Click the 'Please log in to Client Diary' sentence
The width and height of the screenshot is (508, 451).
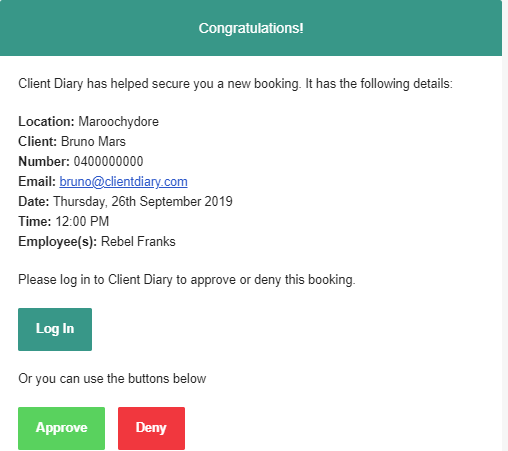click(x=187, y=280)
